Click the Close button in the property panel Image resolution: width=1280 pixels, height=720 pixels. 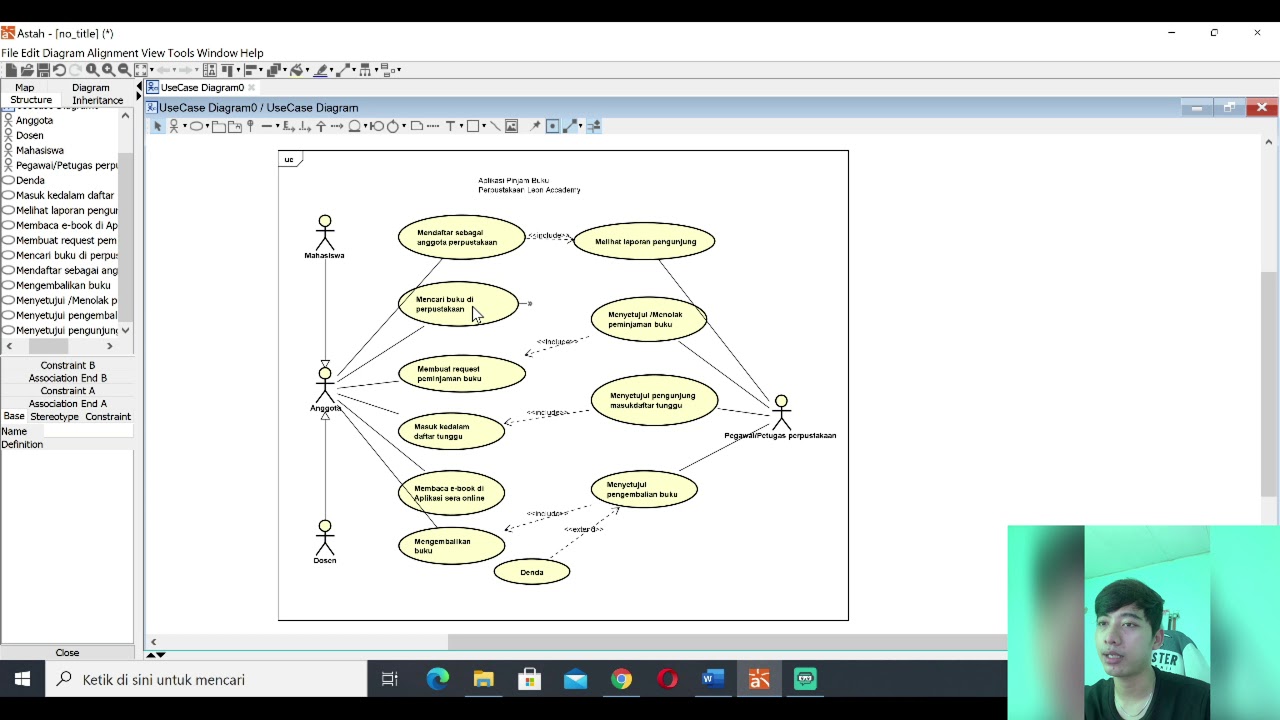67,652
